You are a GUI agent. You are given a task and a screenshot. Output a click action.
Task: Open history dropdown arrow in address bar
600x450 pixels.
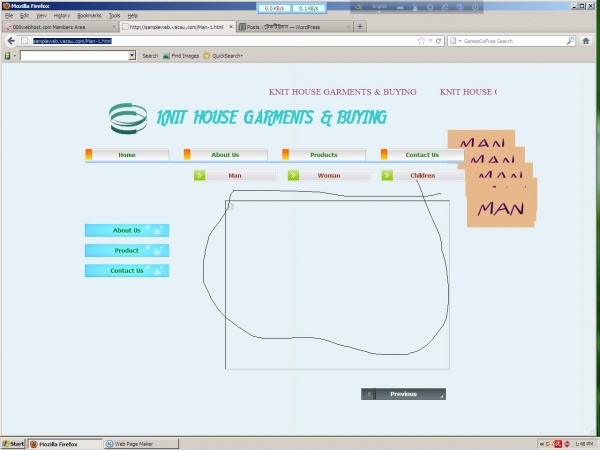pos(430,41)
